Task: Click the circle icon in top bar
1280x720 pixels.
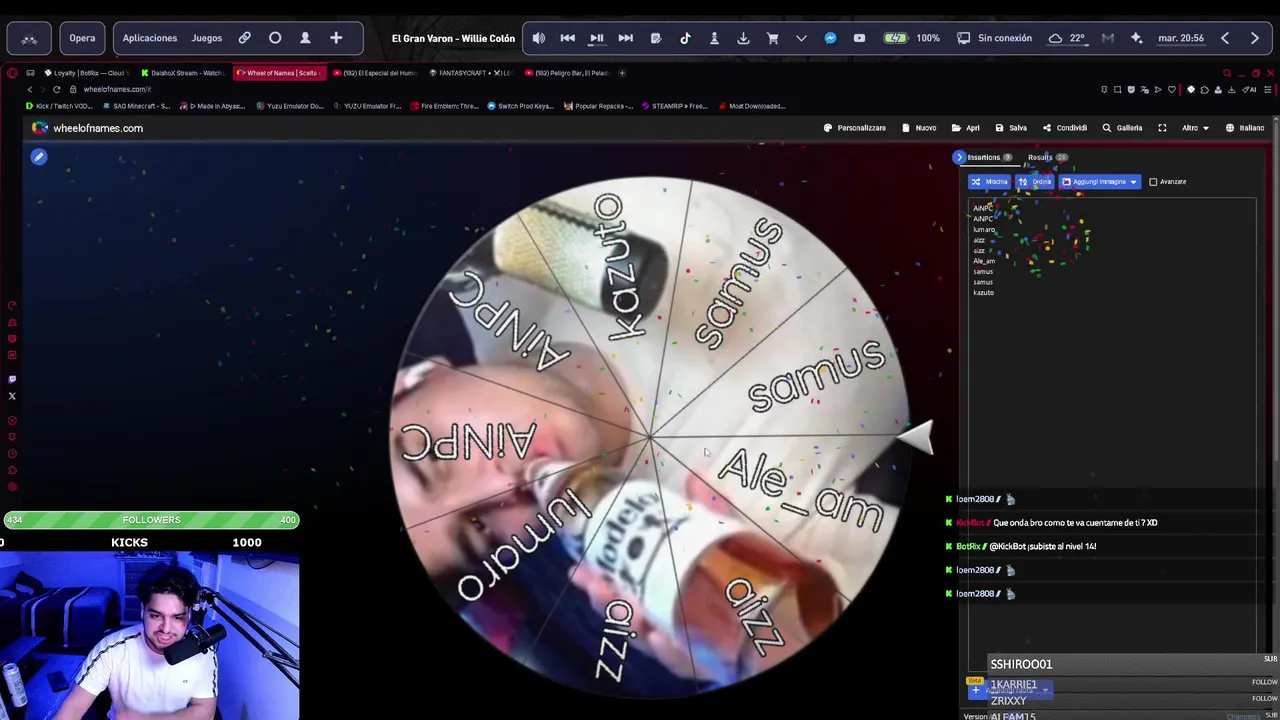Action: pos(275,38)
